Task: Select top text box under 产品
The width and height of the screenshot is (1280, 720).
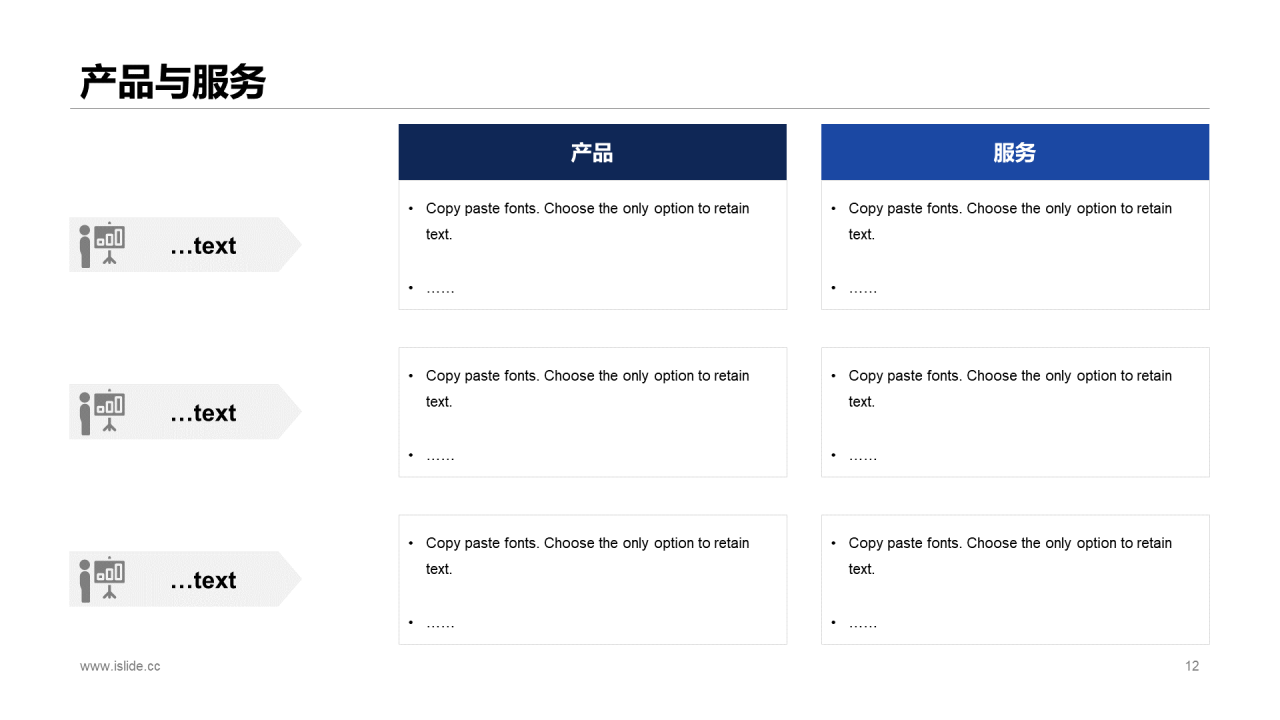Action: [592, 245]
